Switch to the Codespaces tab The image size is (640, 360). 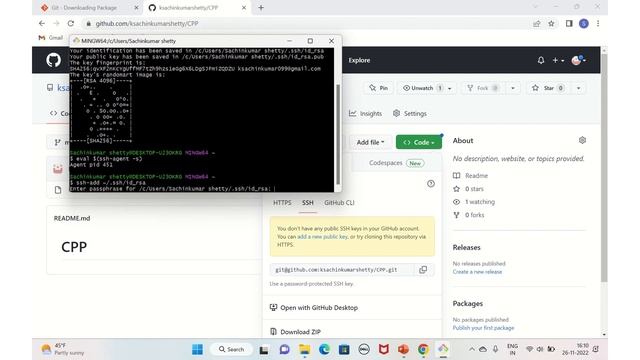click(x=396, y=163)
